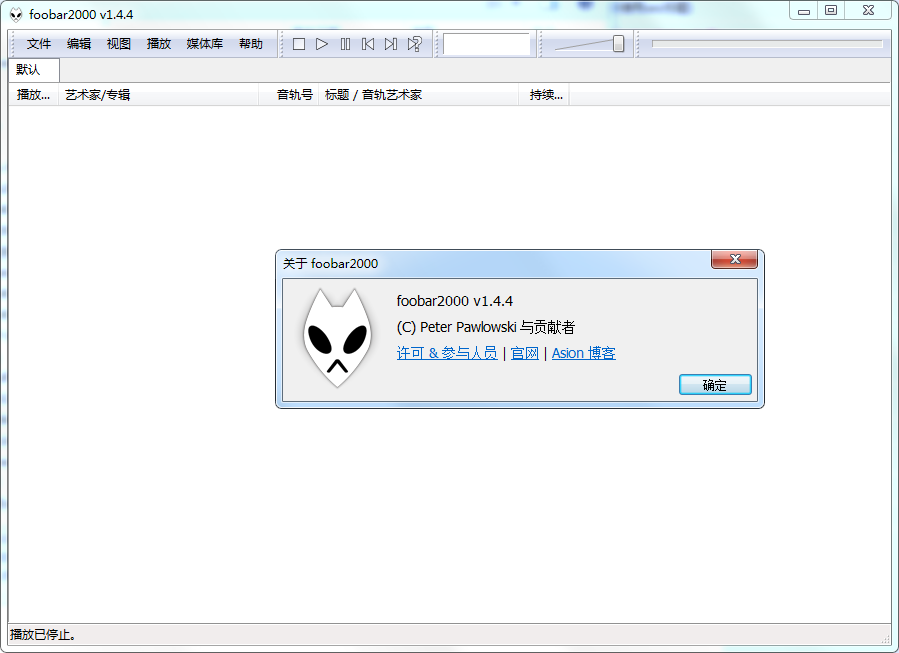Minimize the foobar2000 main window

[804, 11]
